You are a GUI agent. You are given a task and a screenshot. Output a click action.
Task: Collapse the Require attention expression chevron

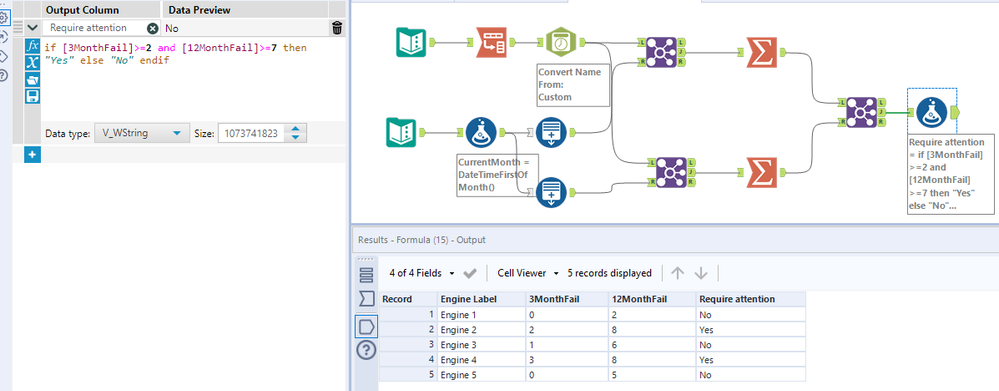point(32,28)
